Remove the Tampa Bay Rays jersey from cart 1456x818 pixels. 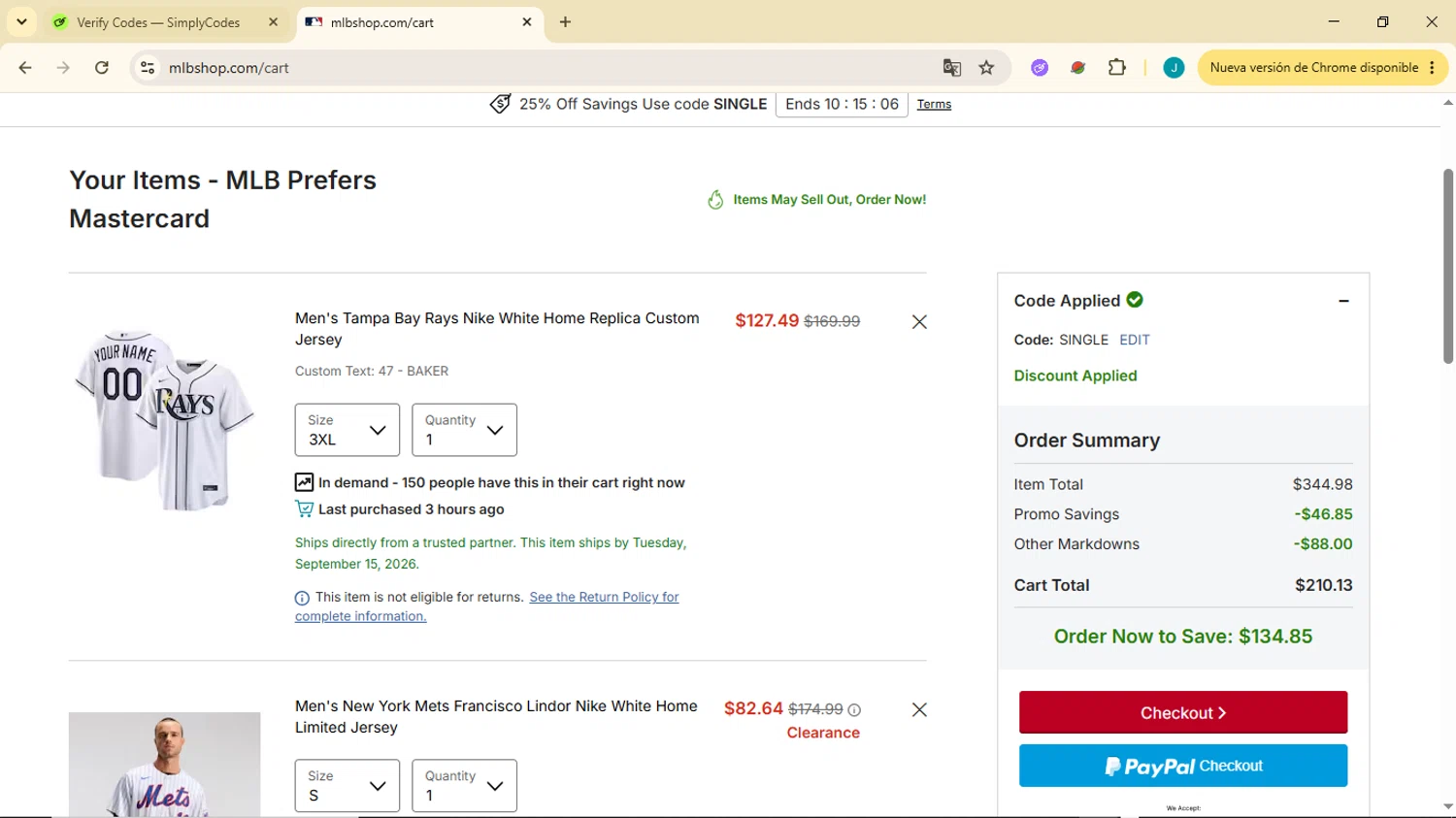(919, 322)
